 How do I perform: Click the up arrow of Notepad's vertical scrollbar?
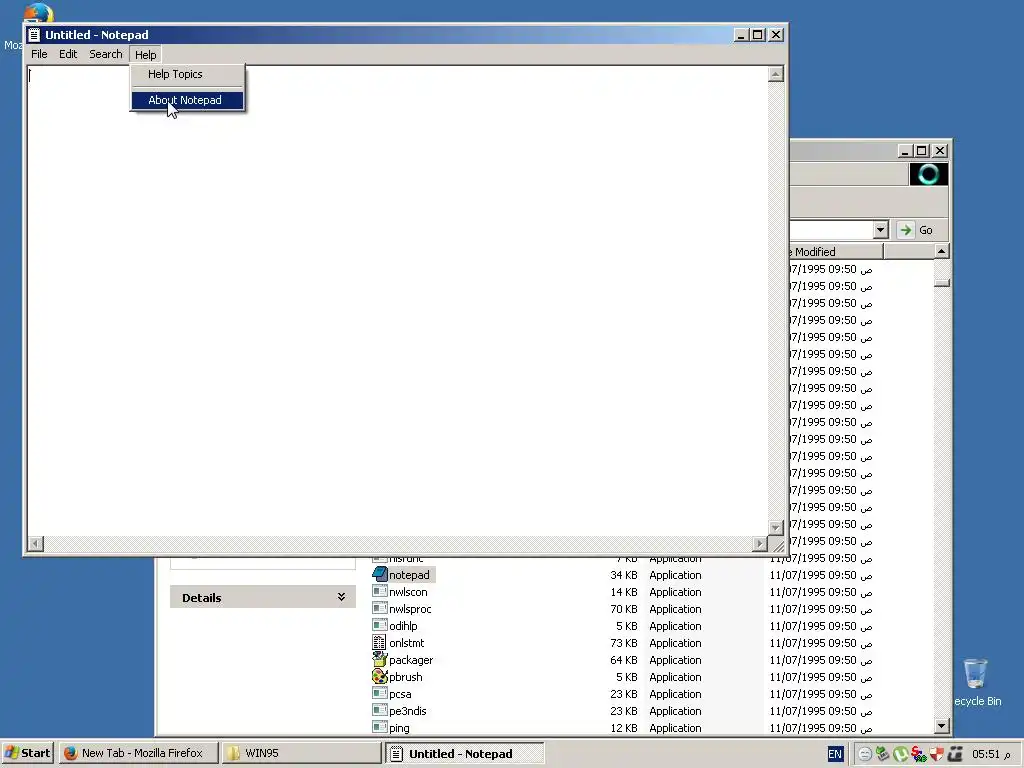click(x=775, y=74)
